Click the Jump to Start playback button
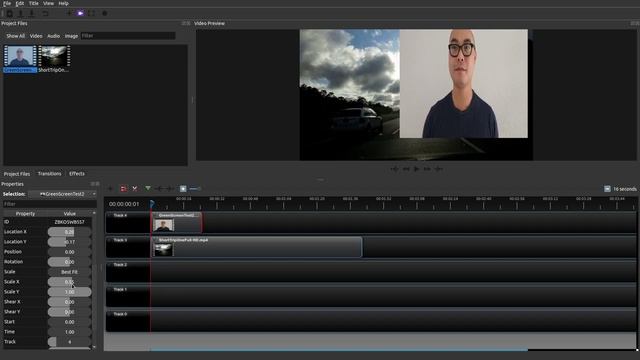The height and width of the screenshot is (360, 640). (x=394, y=169)
